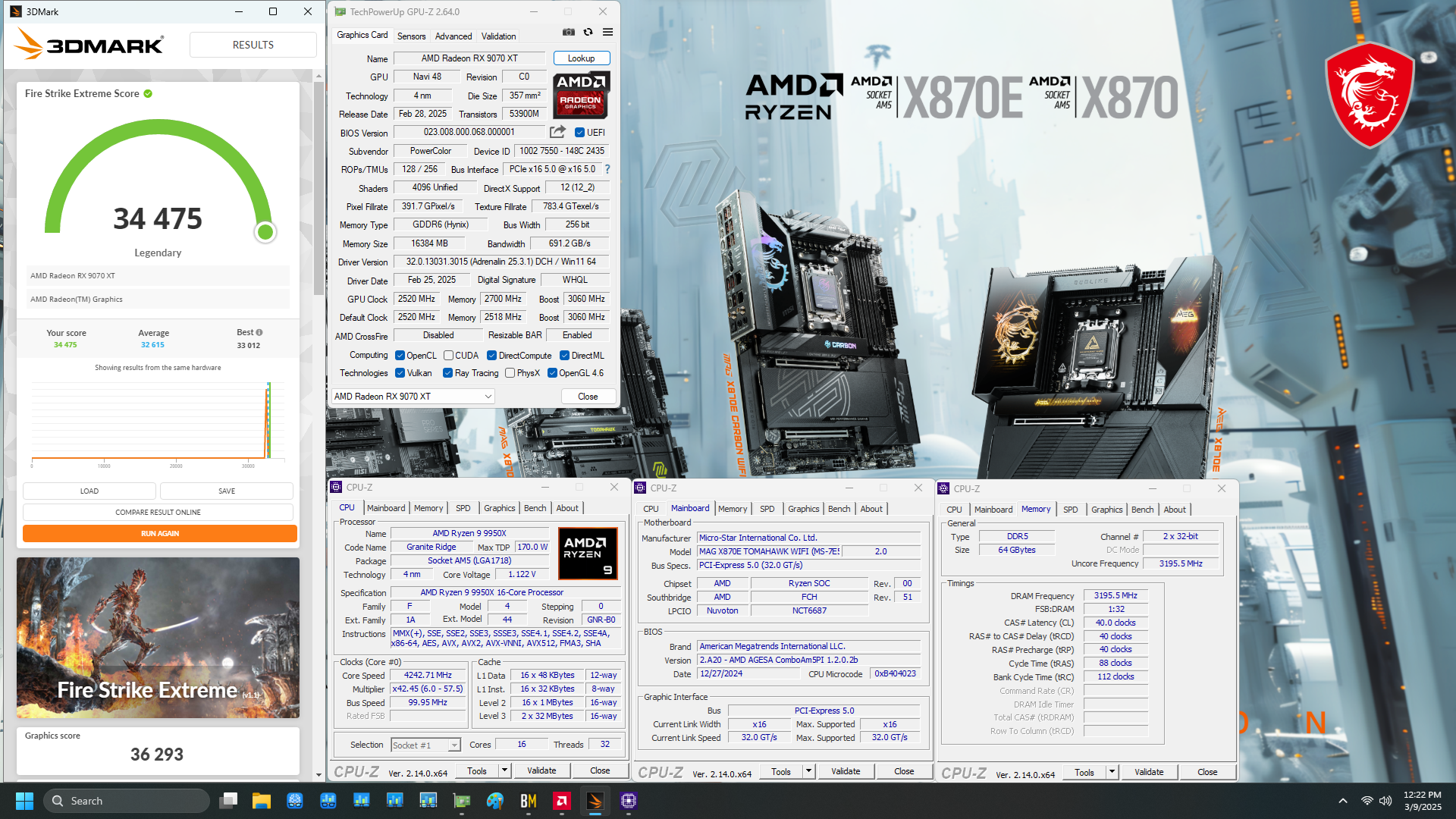
Task: Open the Mainboard tab in CPU-Z CPU window
Action: pyautogui.click(x=385, y=508)
